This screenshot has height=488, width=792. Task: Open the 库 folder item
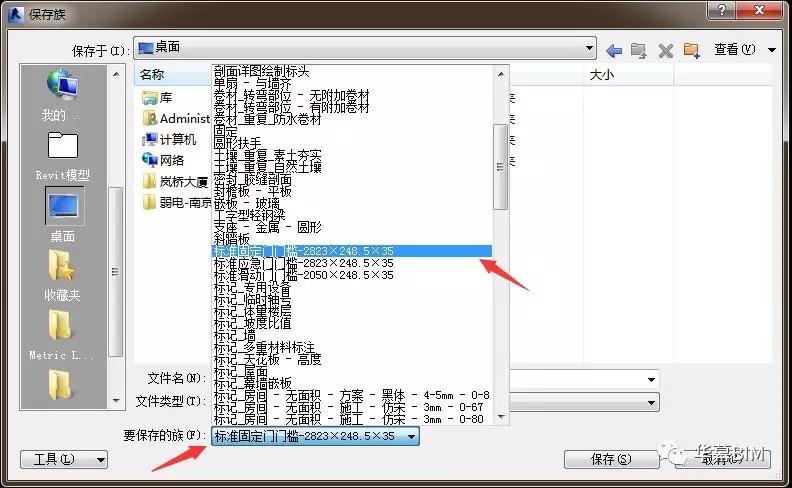coord(158,97)
